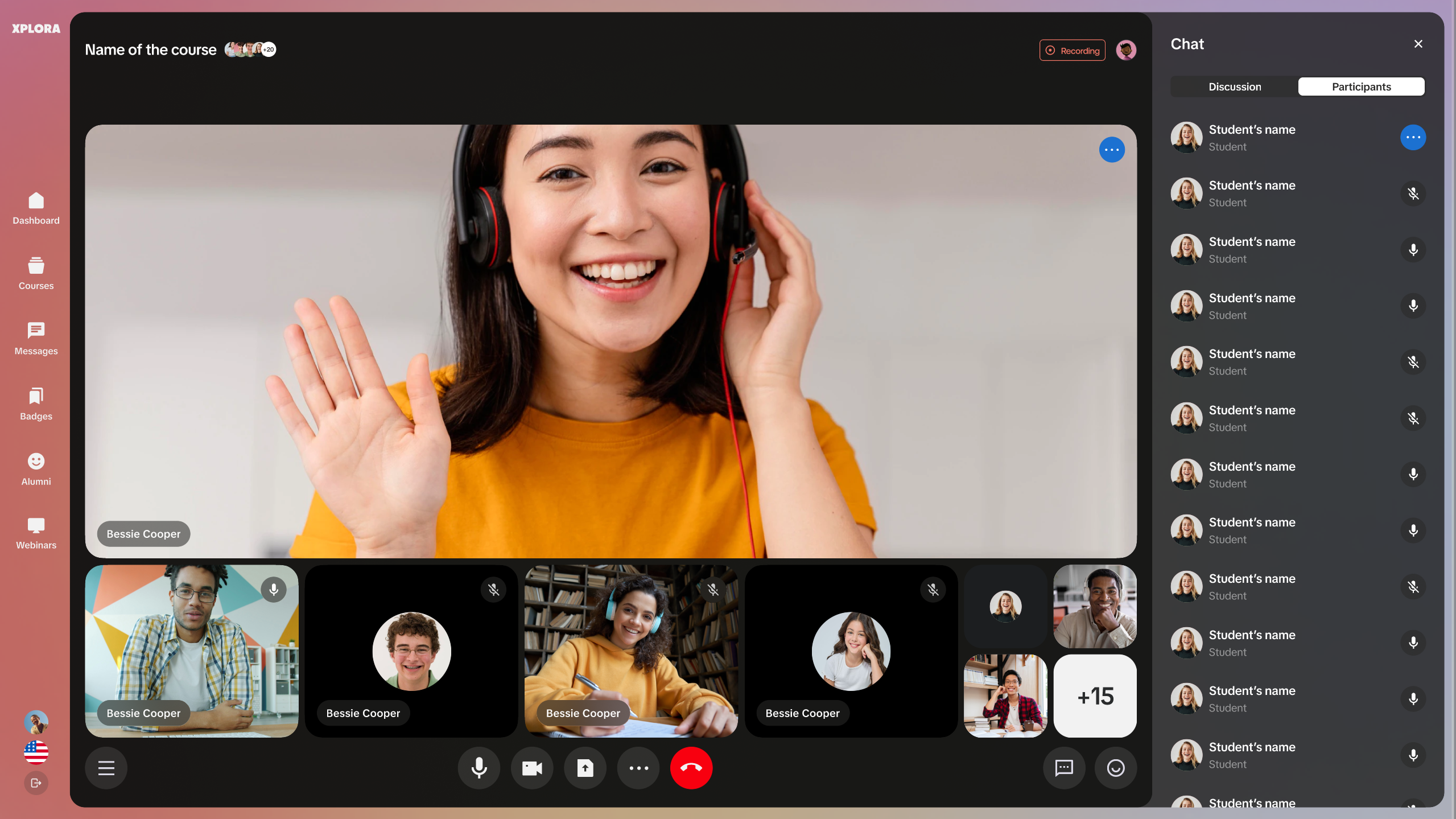Open the Alumni section
Screen dimensions: 1456x819
tap(36, 470)
